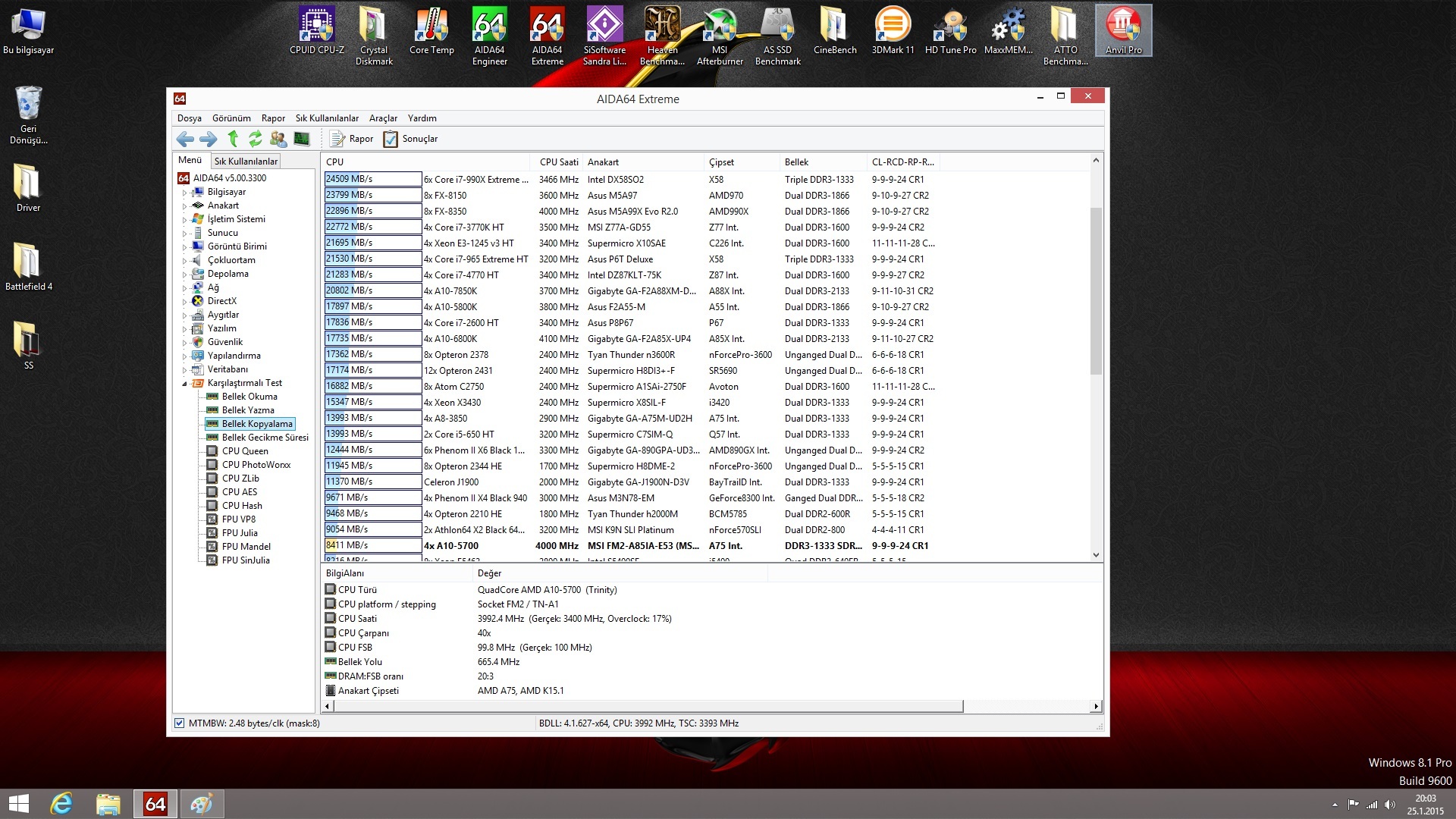Image resolution: width=1456 pixels, height=819 pixels.
Task: Expand the Yazılım tree node
Action: (184, 329)
